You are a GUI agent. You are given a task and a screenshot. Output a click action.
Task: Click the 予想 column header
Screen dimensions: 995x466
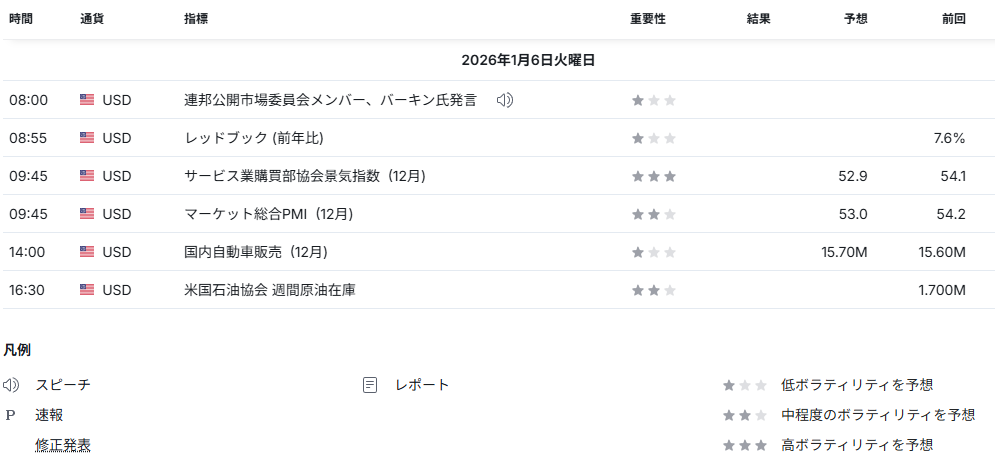(x=855, y=19)
